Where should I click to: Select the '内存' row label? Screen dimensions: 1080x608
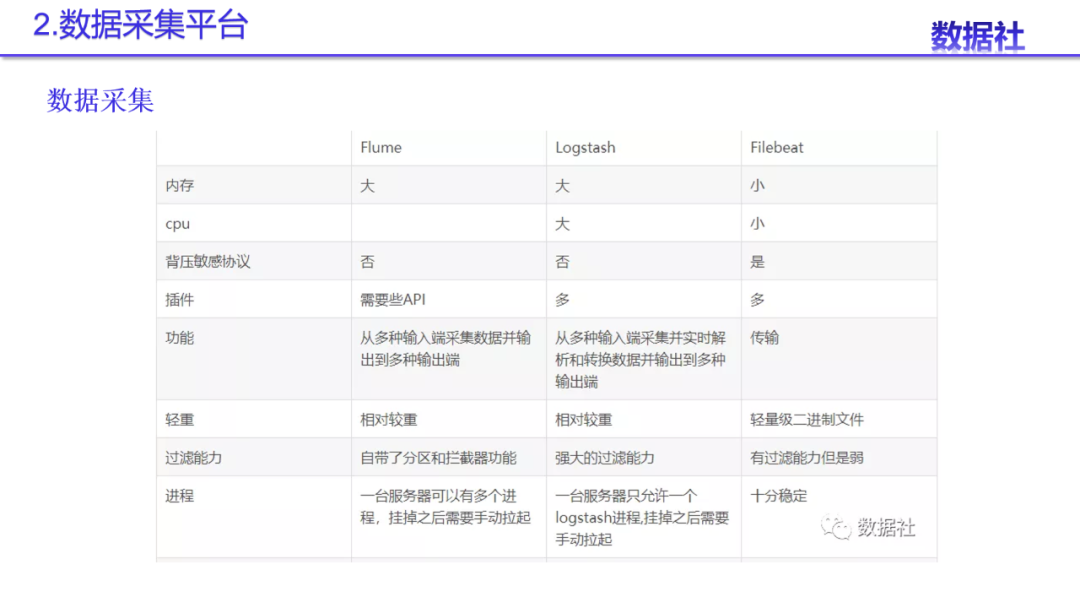click(180, 185)
